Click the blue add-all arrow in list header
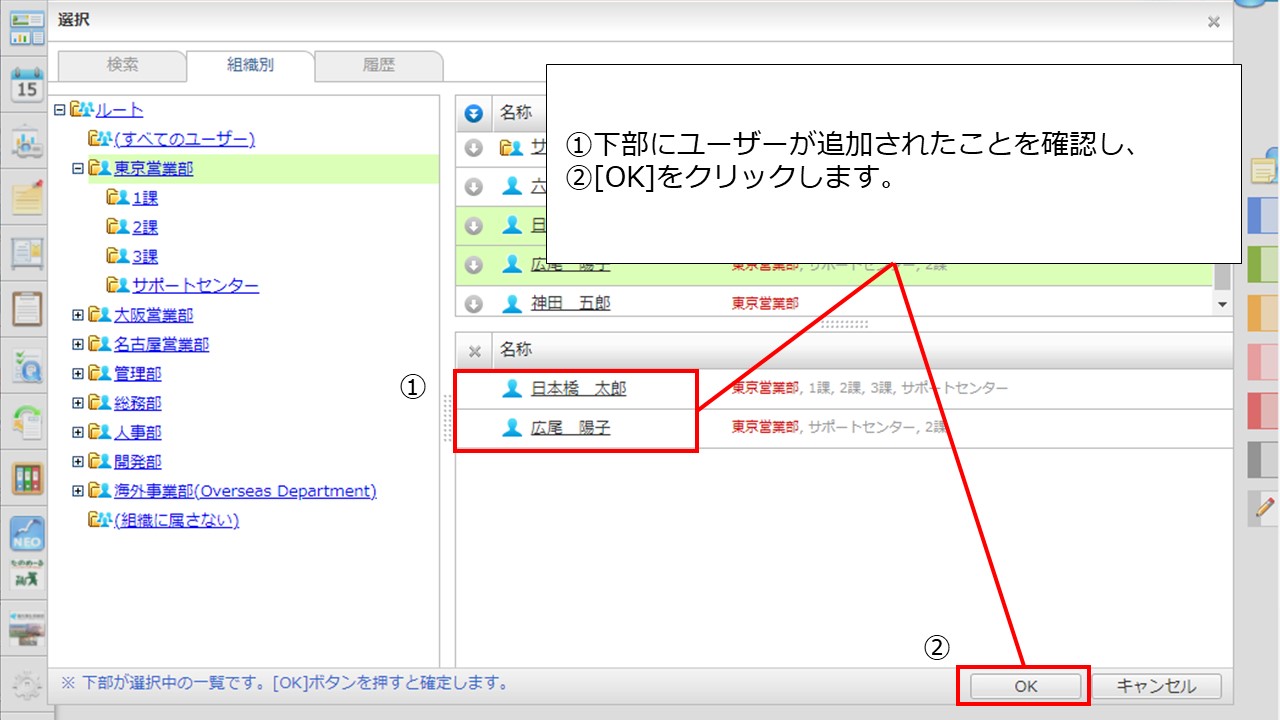This screenshot has height=720, width=1280. tap(474, 114)
